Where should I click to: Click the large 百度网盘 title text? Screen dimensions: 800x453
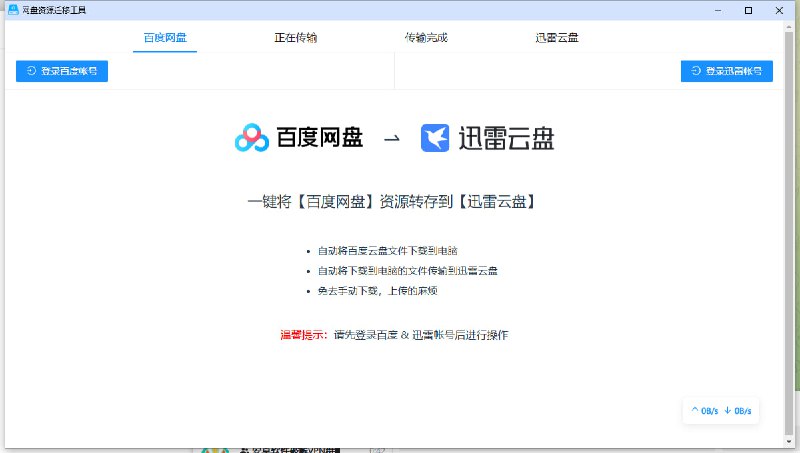tap(320, 138)
